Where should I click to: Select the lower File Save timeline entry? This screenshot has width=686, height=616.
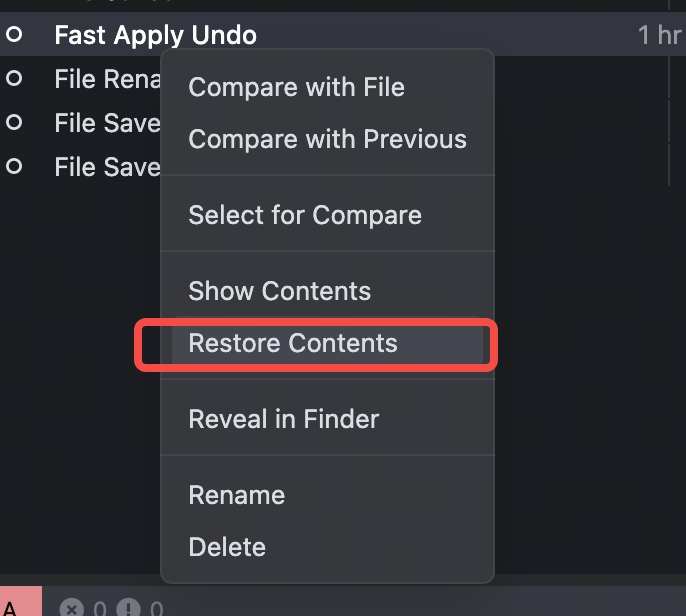point(106,166)
